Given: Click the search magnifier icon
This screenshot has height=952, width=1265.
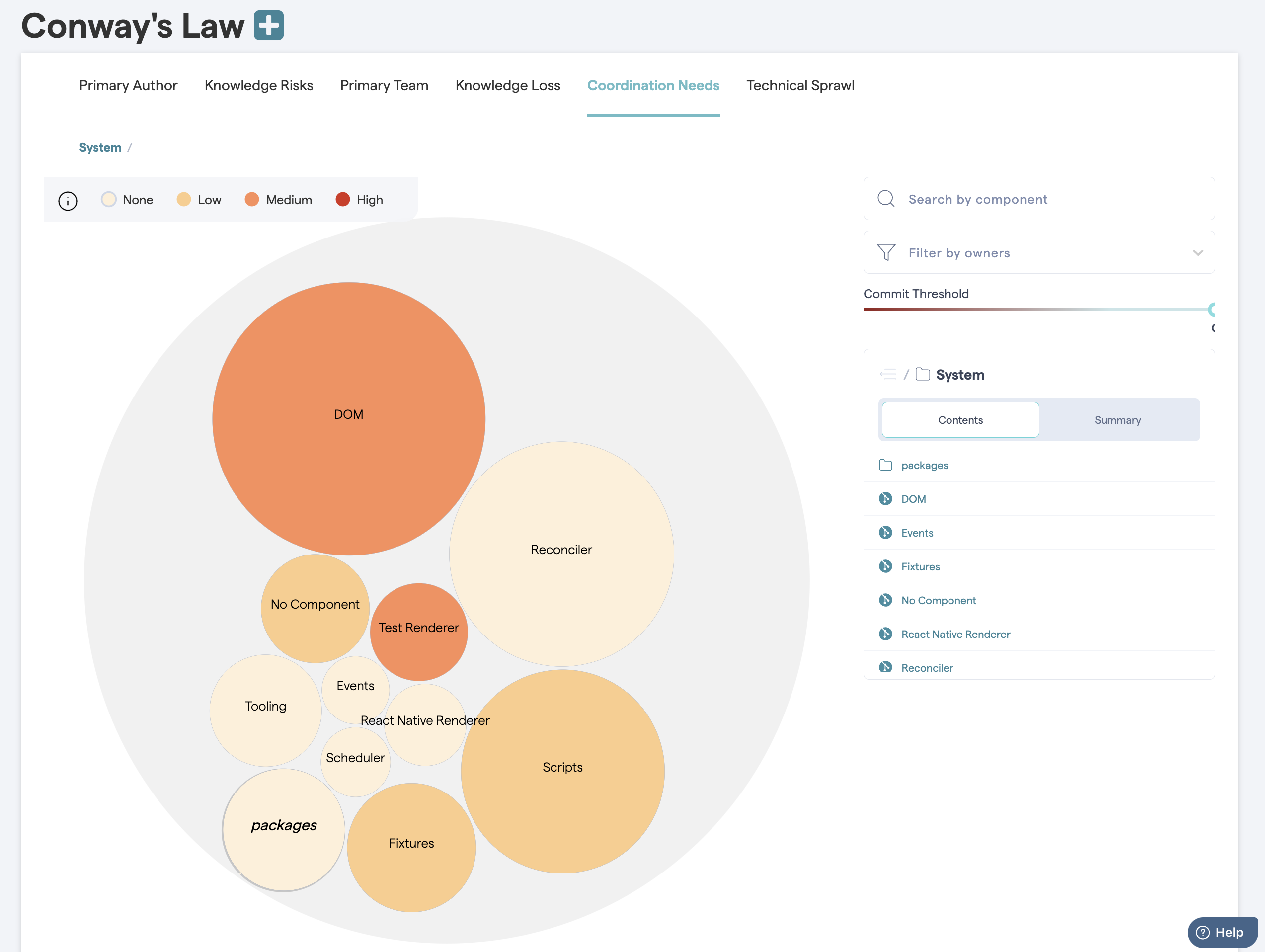Looking at the screenshot, I should click(885, 199).
